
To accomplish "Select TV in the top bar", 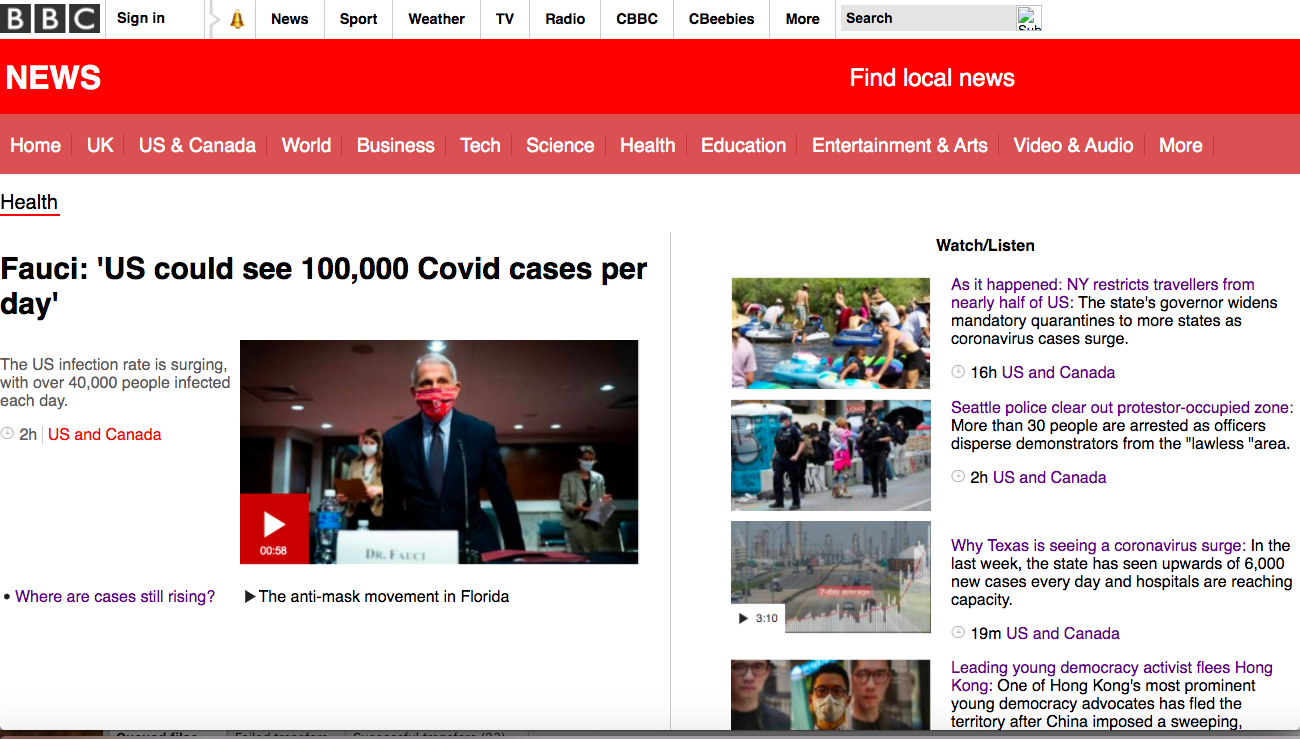I will pyautogui.click(x=505, y=19).
